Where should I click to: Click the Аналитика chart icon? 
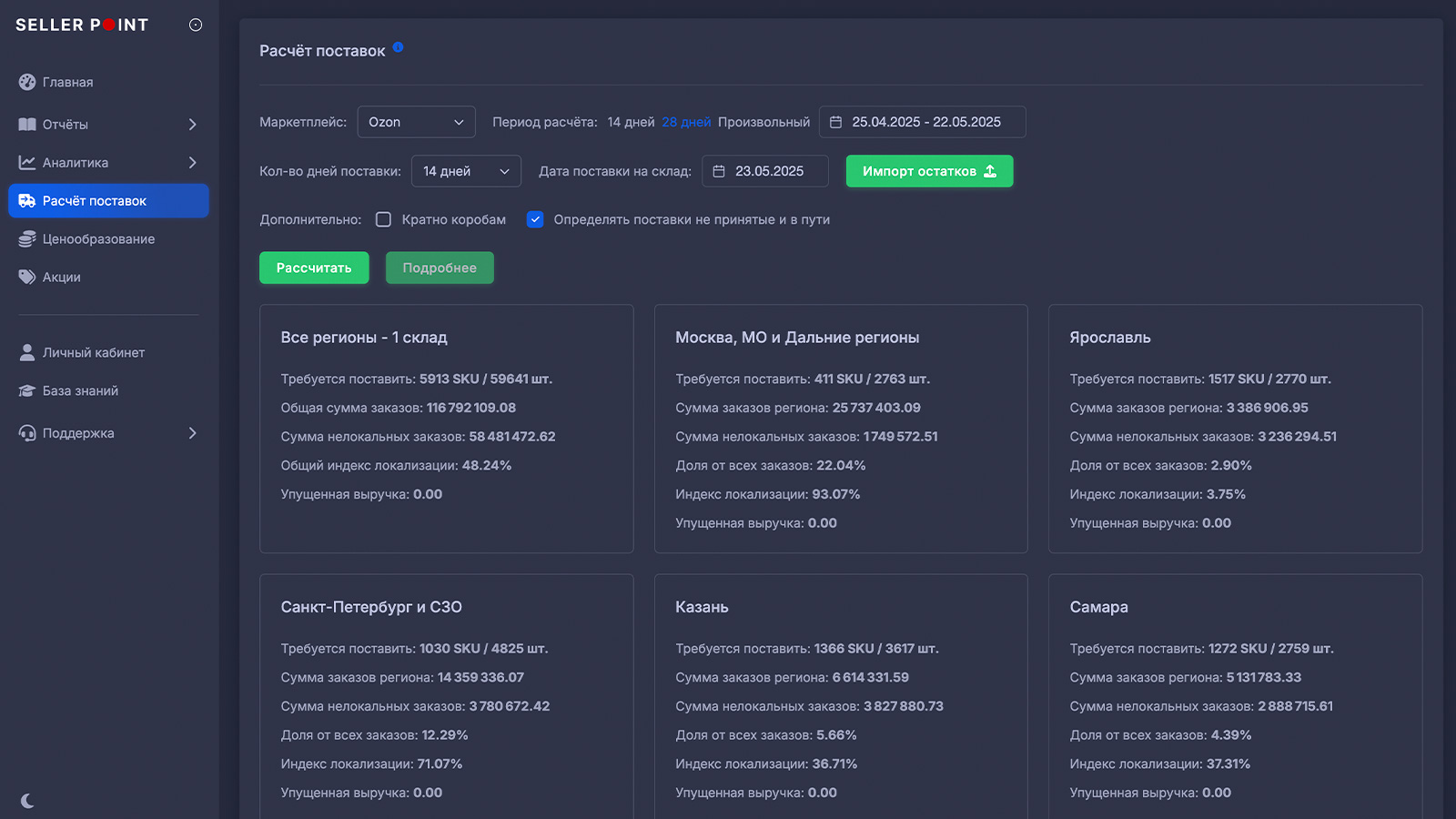[x=27, y=163]
